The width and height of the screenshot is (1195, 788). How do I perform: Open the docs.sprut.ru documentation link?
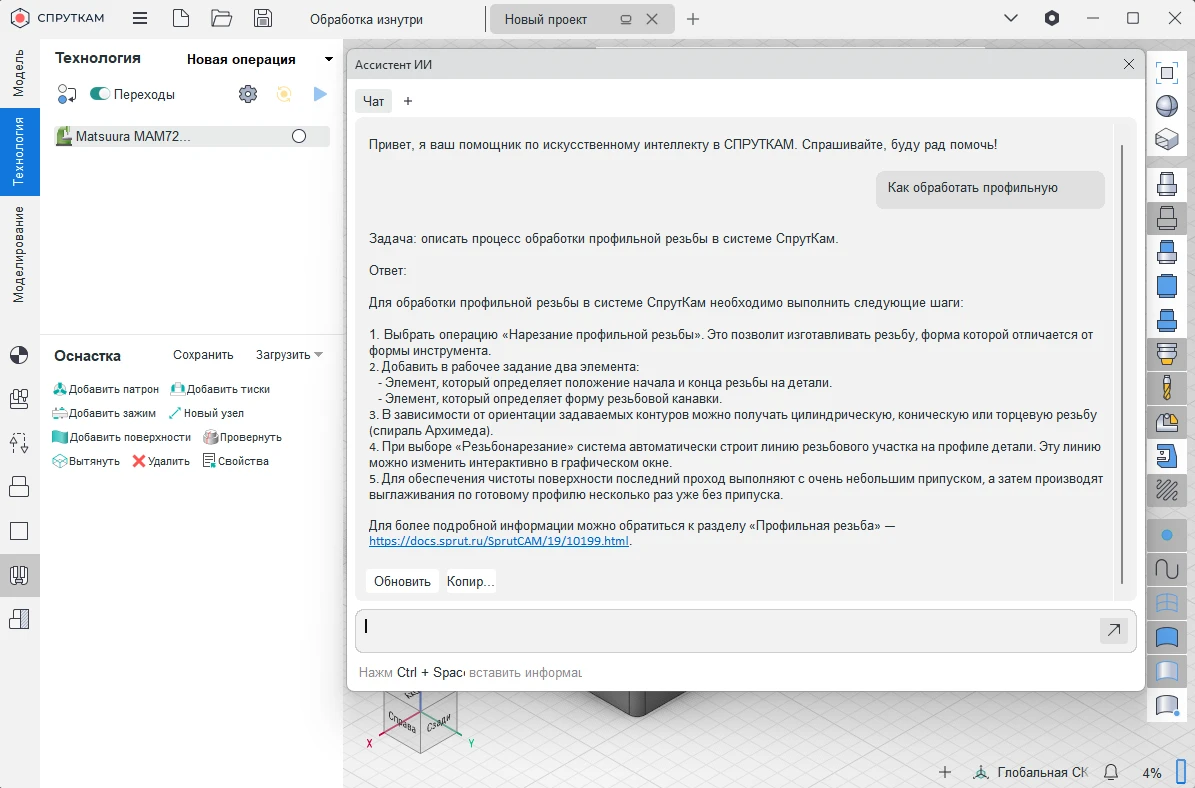499,541
